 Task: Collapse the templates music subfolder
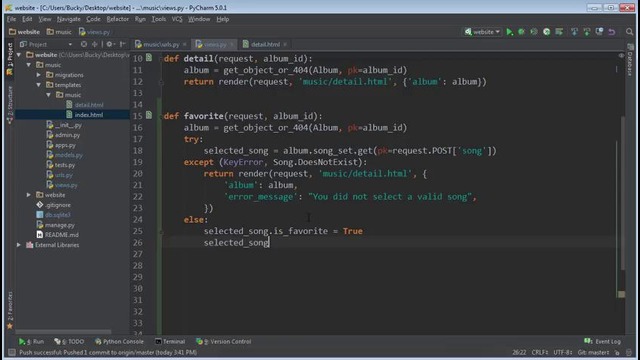[49, 95]
